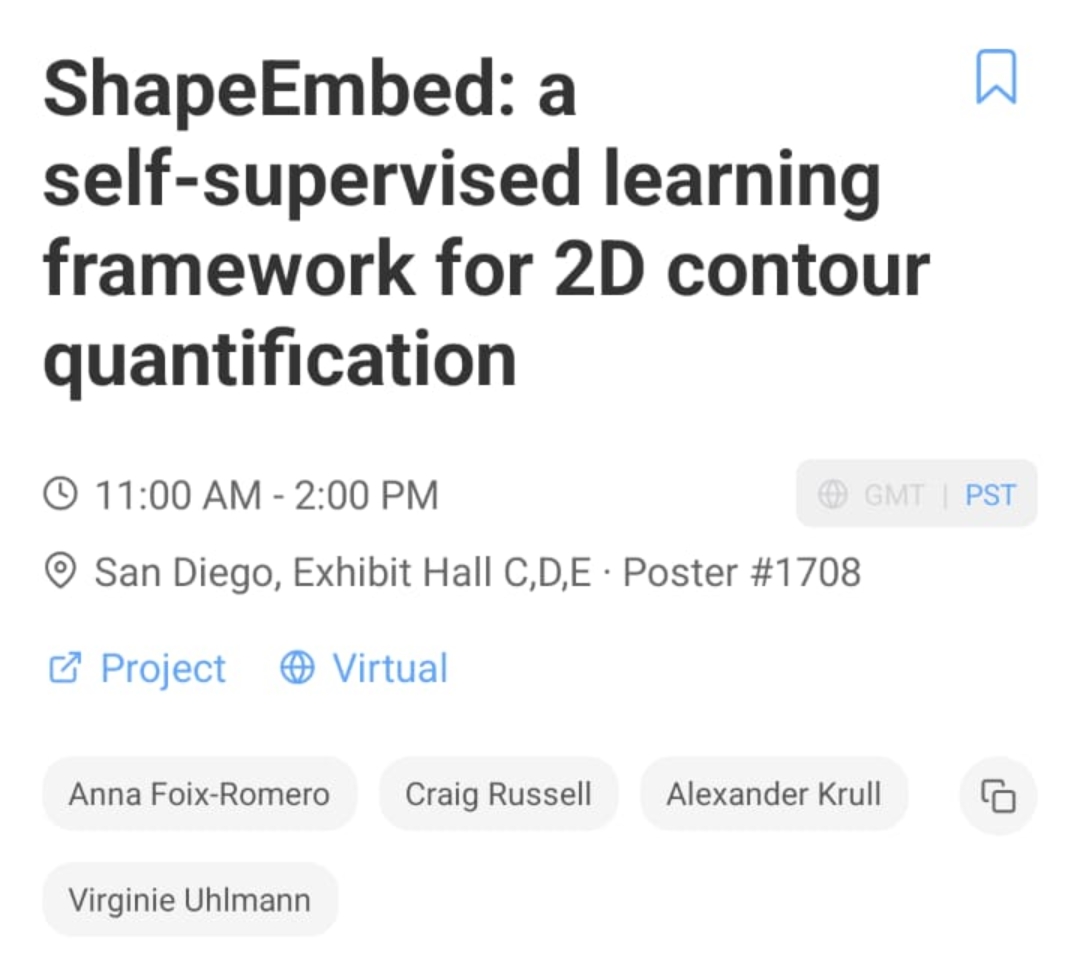The width and height of the screenshot is (1080, 954).
Task: Bookmark the ShapeEmbed poster session
Action: point(996,77)
